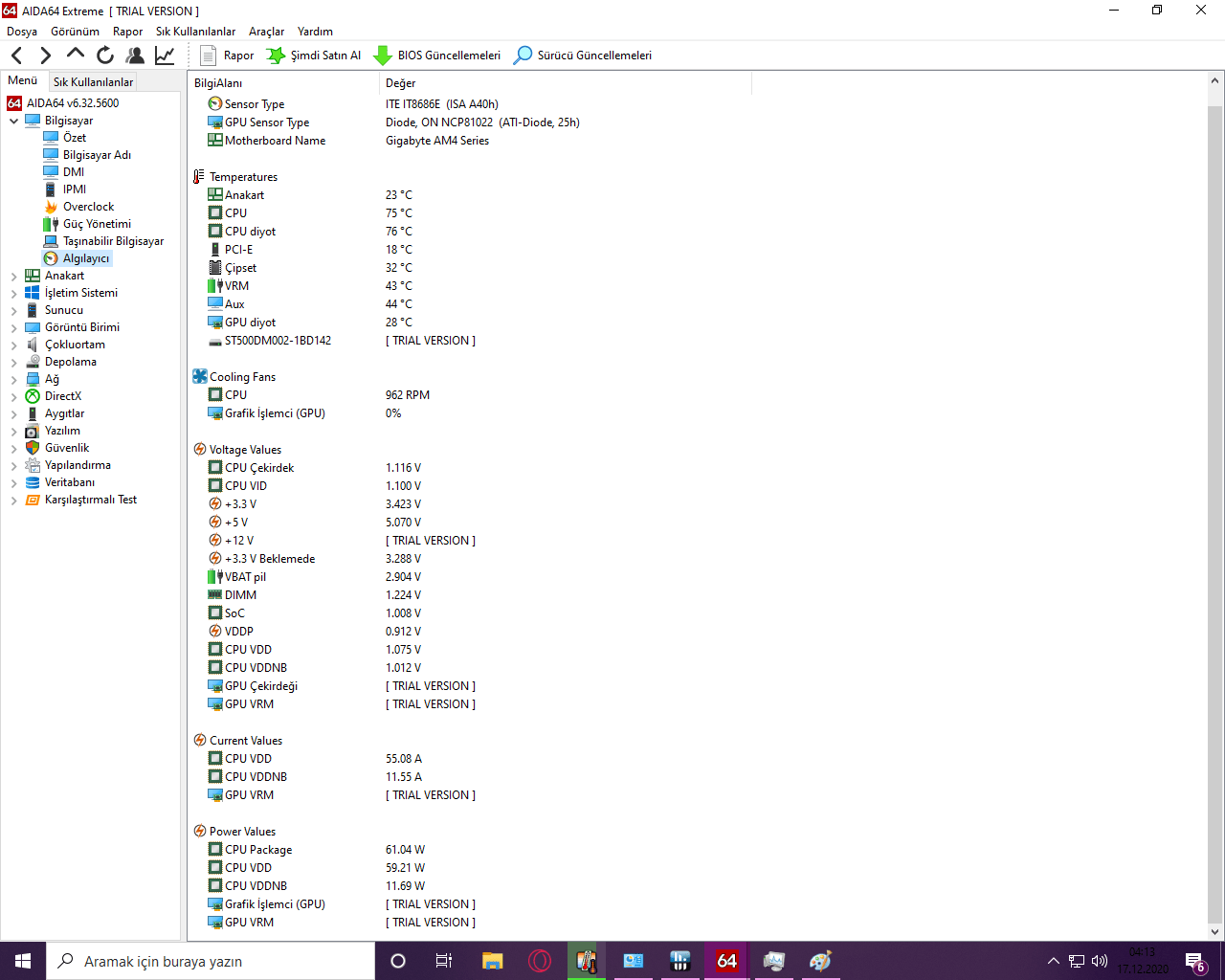This screenshot has height=980, width=1225.
Task: Select Aygıtlar in the tree
Action: [64, 413]
